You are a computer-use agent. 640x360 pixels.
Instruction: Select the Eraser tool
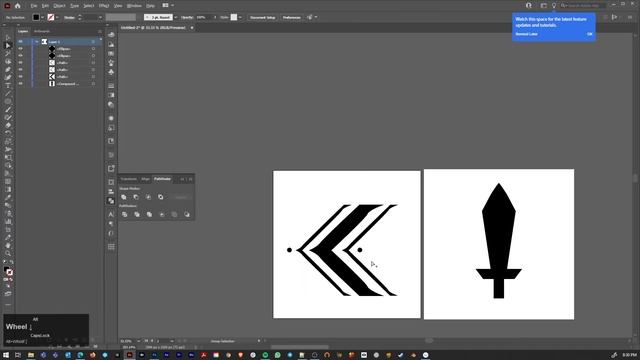[8, 125]
